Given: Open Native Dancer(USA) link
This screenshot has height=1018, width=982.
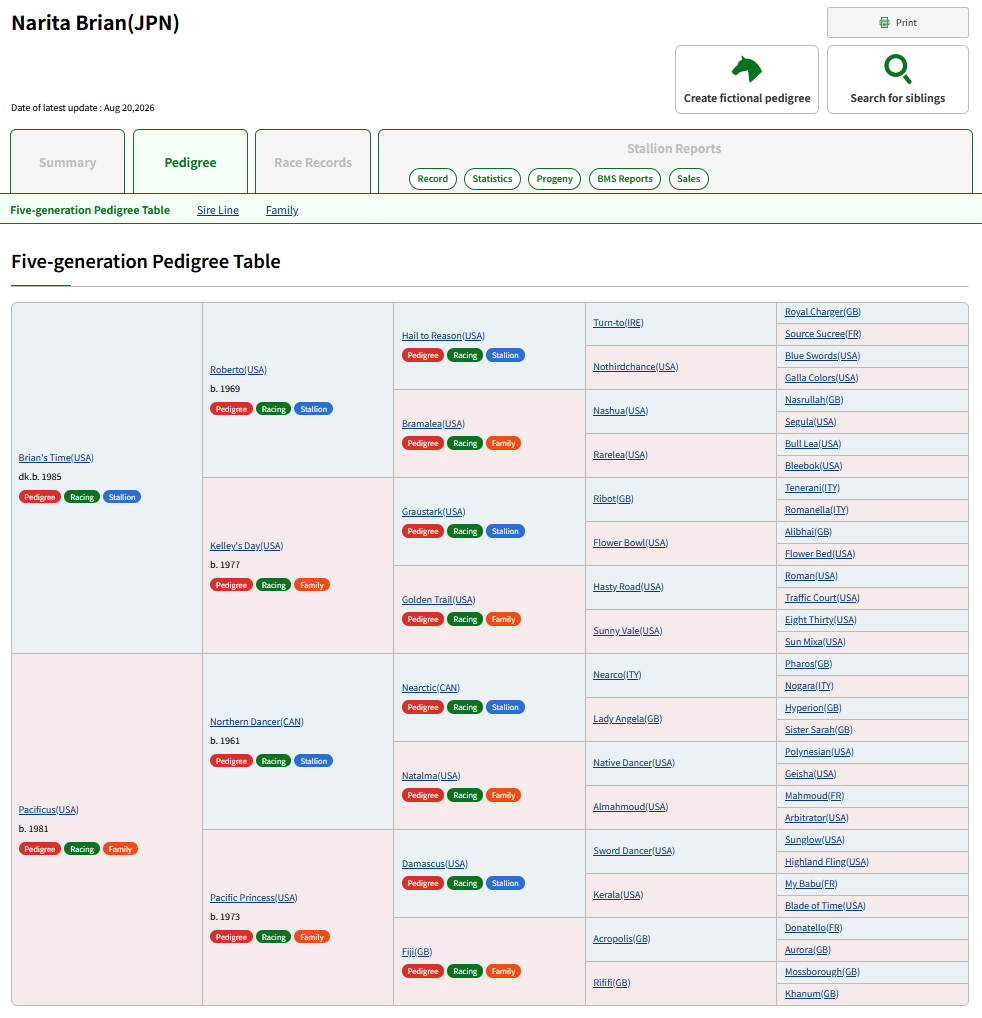Looking at the screenshot, I should (633, 763).
